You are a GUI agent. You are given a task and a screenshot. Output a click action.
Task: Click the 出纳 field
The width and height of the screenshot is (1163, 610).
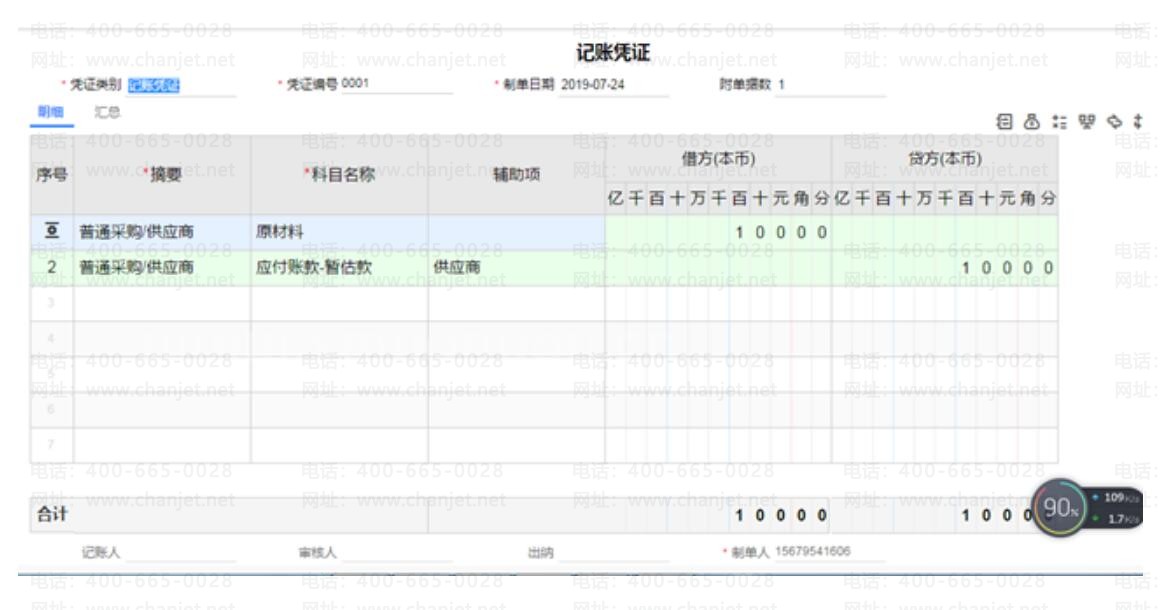613,552
